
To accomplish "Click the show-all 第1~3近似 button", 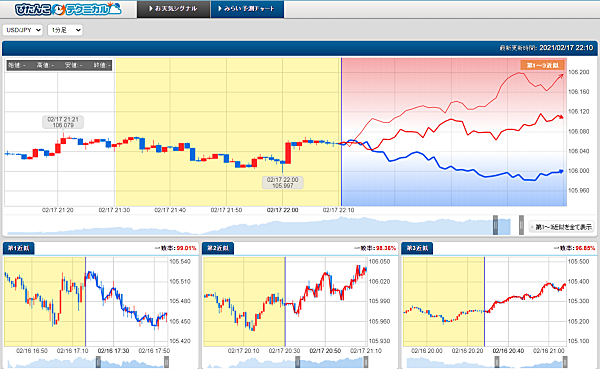I will (x=562, y=227).
